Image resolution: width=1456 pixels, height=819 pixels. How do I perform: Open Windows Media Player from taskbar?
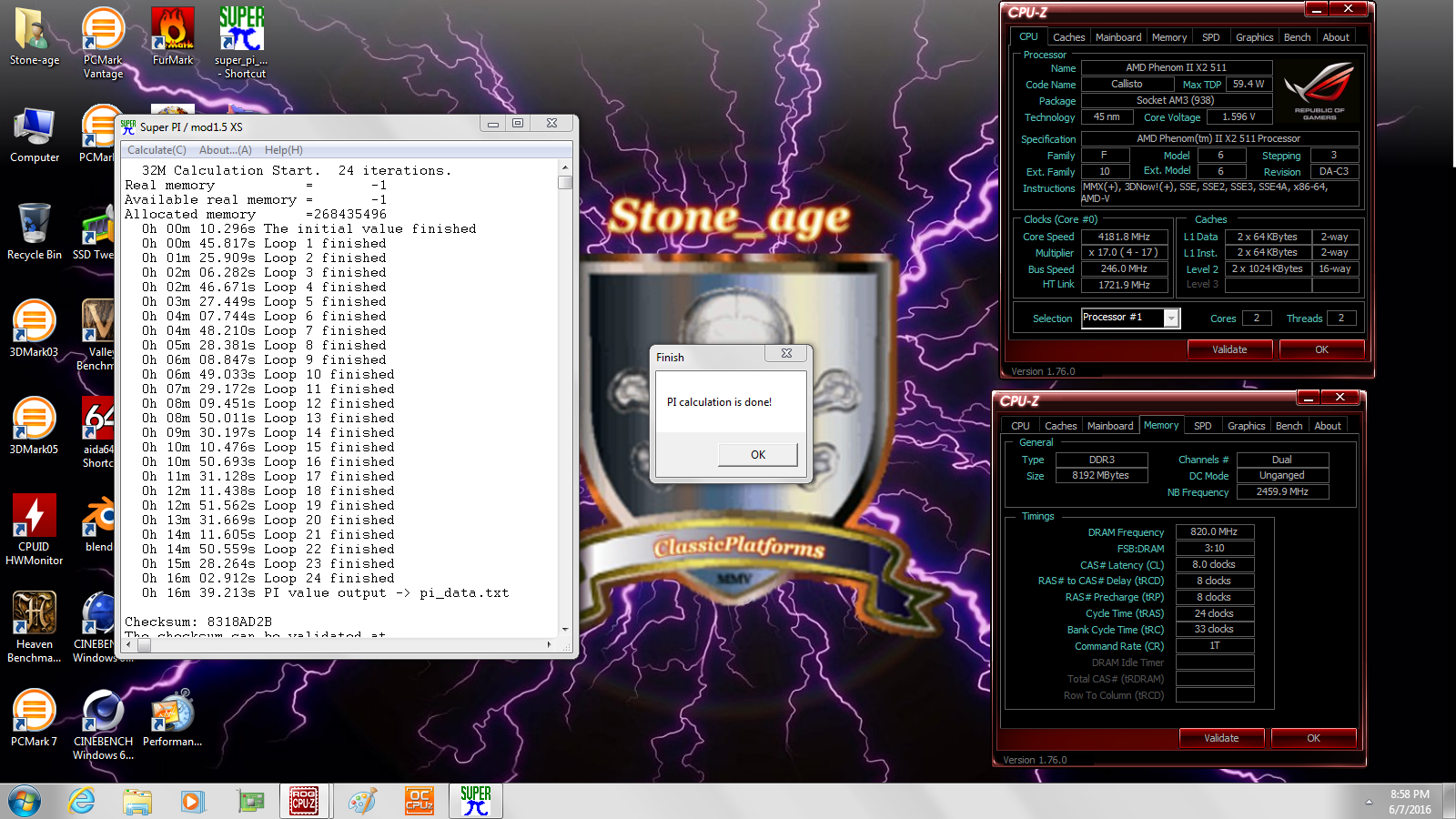point(193,802)
